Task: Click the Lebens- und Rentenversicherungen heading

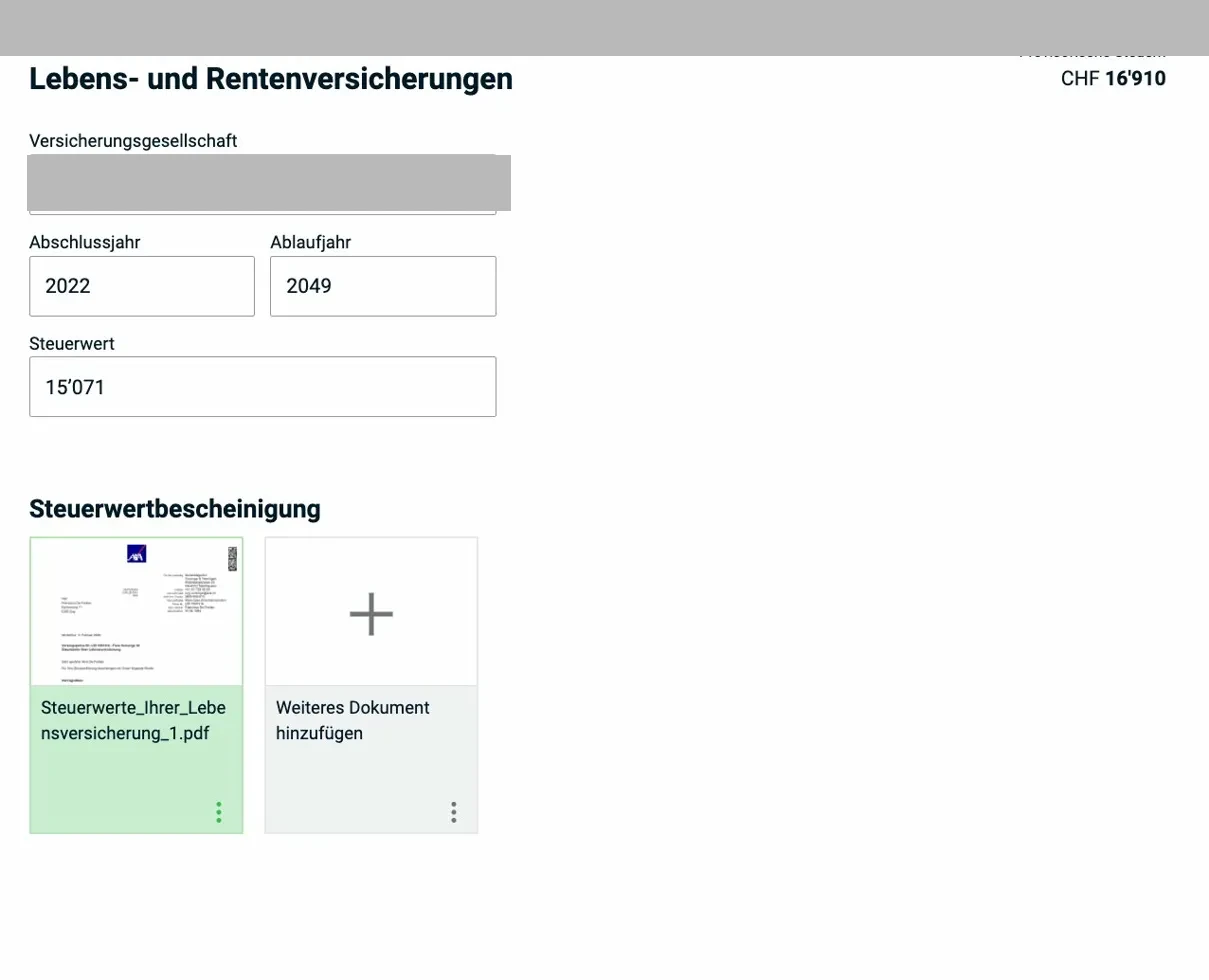Action: (x=271, y=78)
